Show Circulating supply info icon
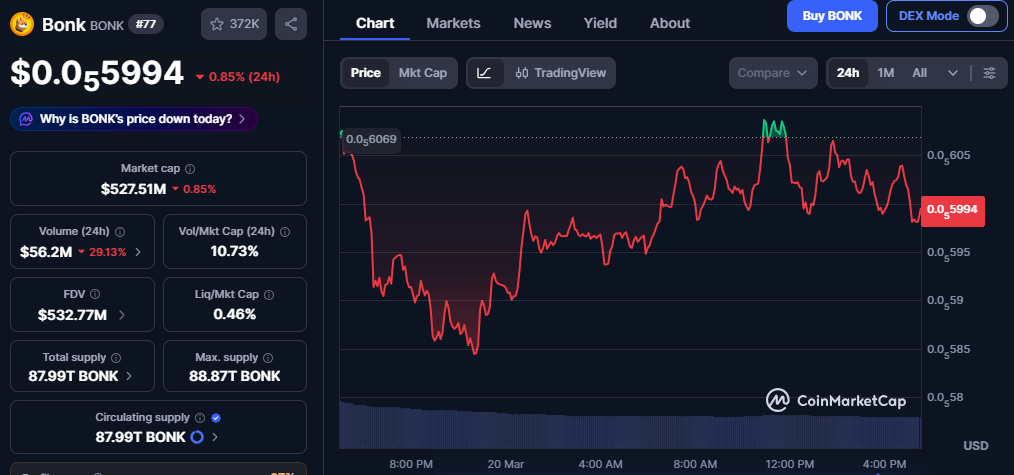 [x=200, y=417]
